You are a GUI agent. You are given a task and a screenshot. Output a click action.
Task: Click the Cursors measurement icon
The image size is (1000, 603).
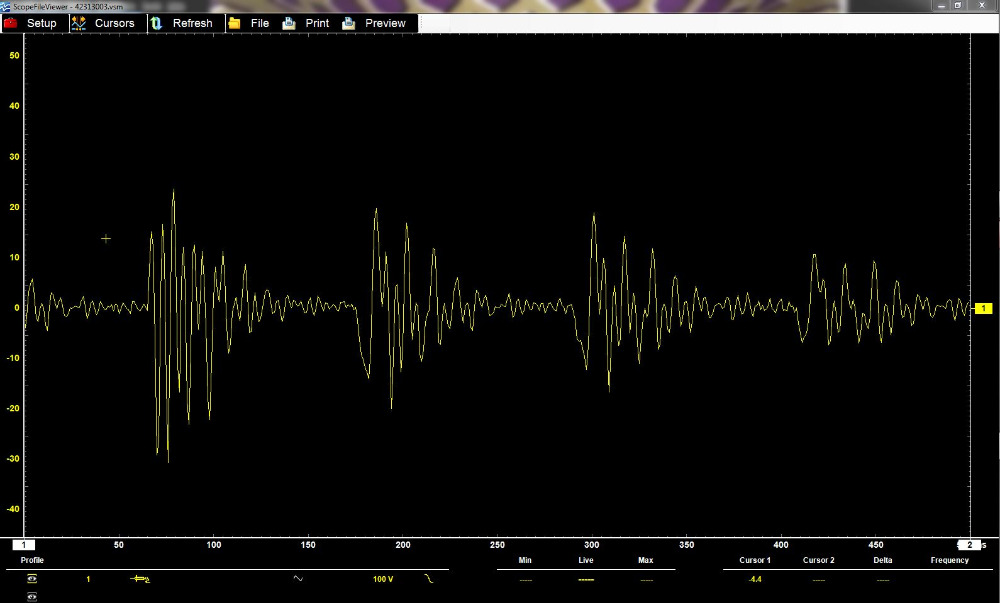[78, 23]
